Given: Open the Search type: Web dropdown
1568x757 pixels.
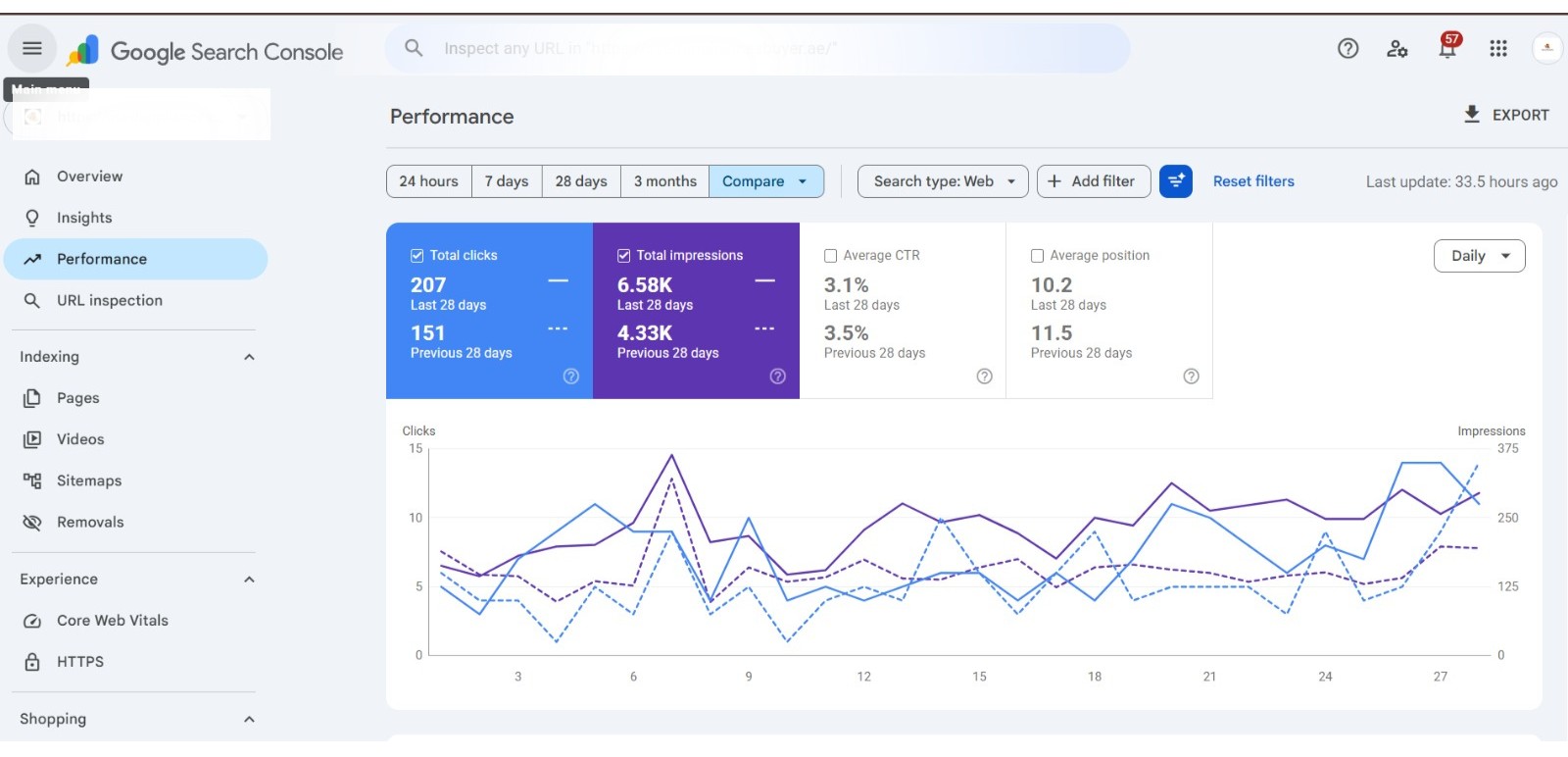Looking at the screenshot, I should (x=943, y=181).
